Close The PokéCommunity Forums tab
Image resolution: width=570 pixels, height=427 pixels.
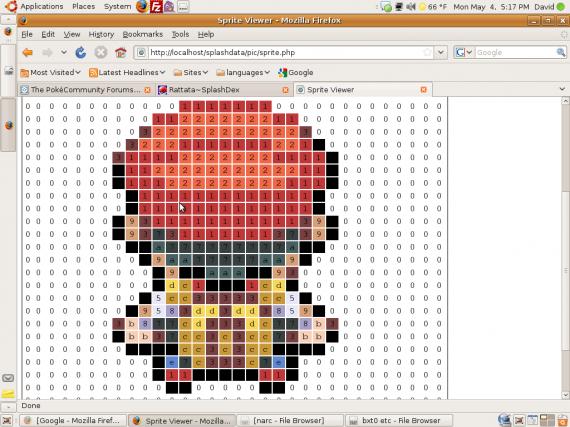(x=147, y=90)
